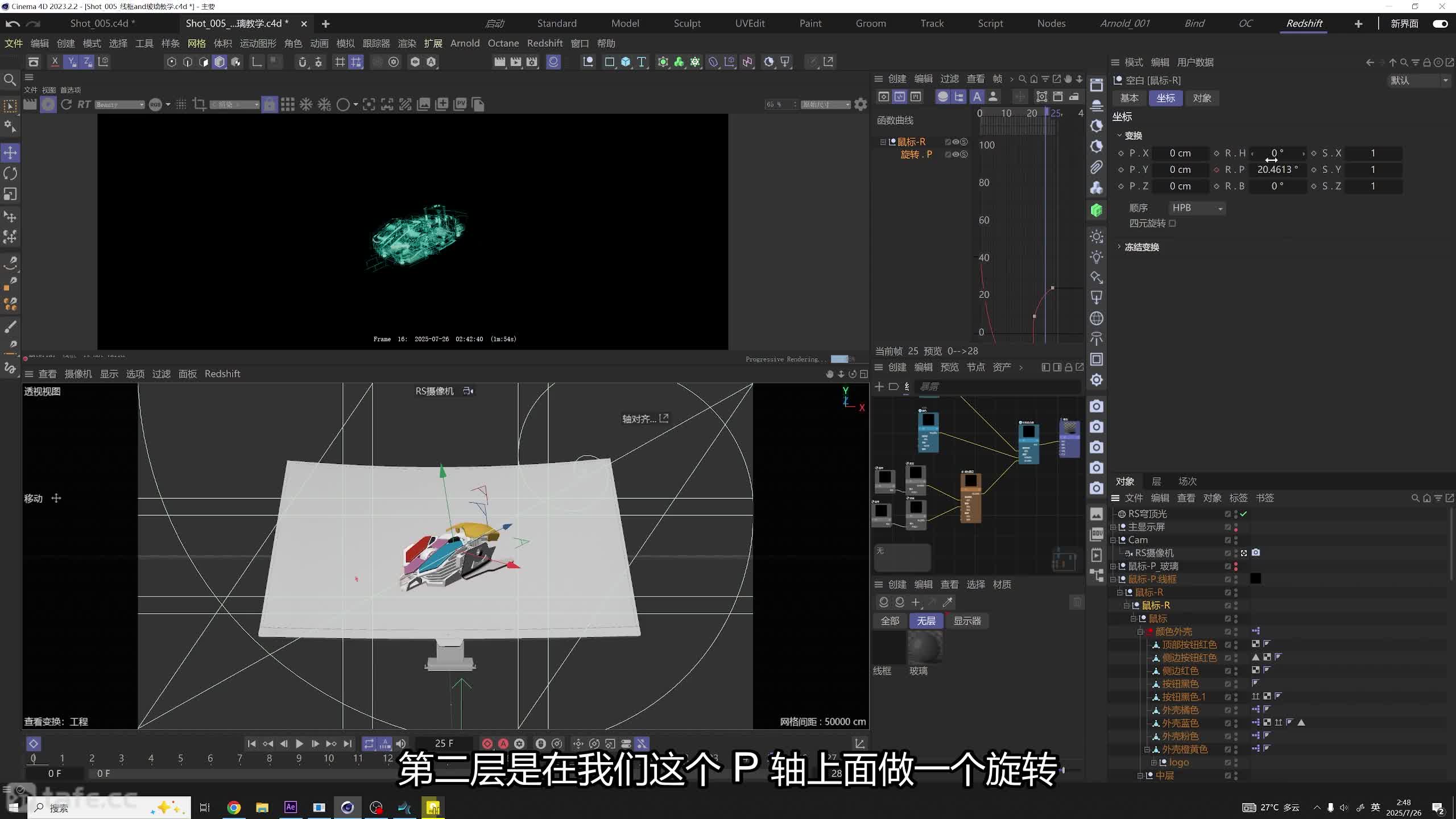Image resolution: width=1456 pixels, height=819 pixels.
Task: Record an active-object keyframe
Action: click(487, 743)
